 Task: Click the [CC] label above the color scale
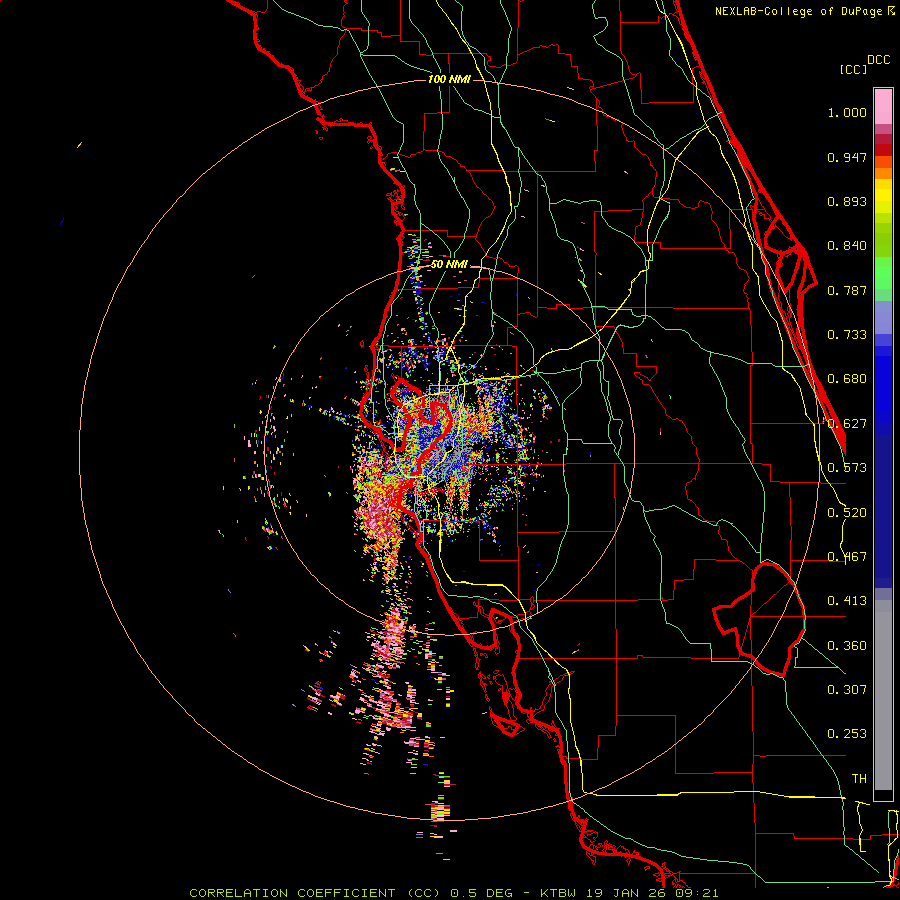[x=853, y=69]
